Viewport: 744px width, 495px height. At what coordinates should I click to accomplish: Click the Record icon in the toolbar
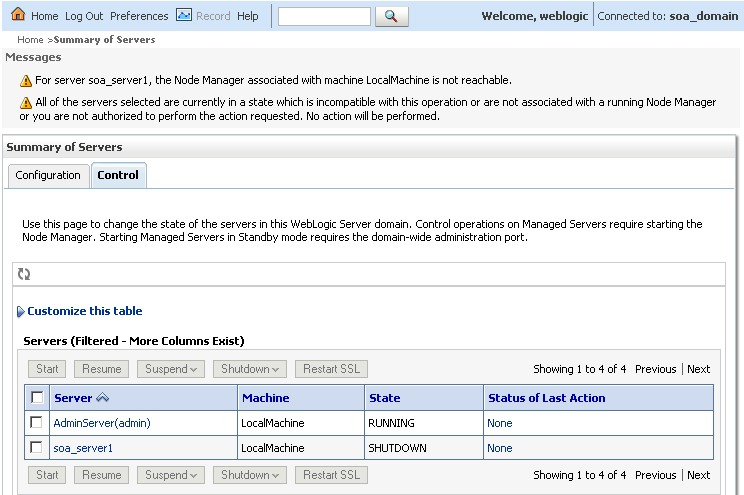coord(184,15)
